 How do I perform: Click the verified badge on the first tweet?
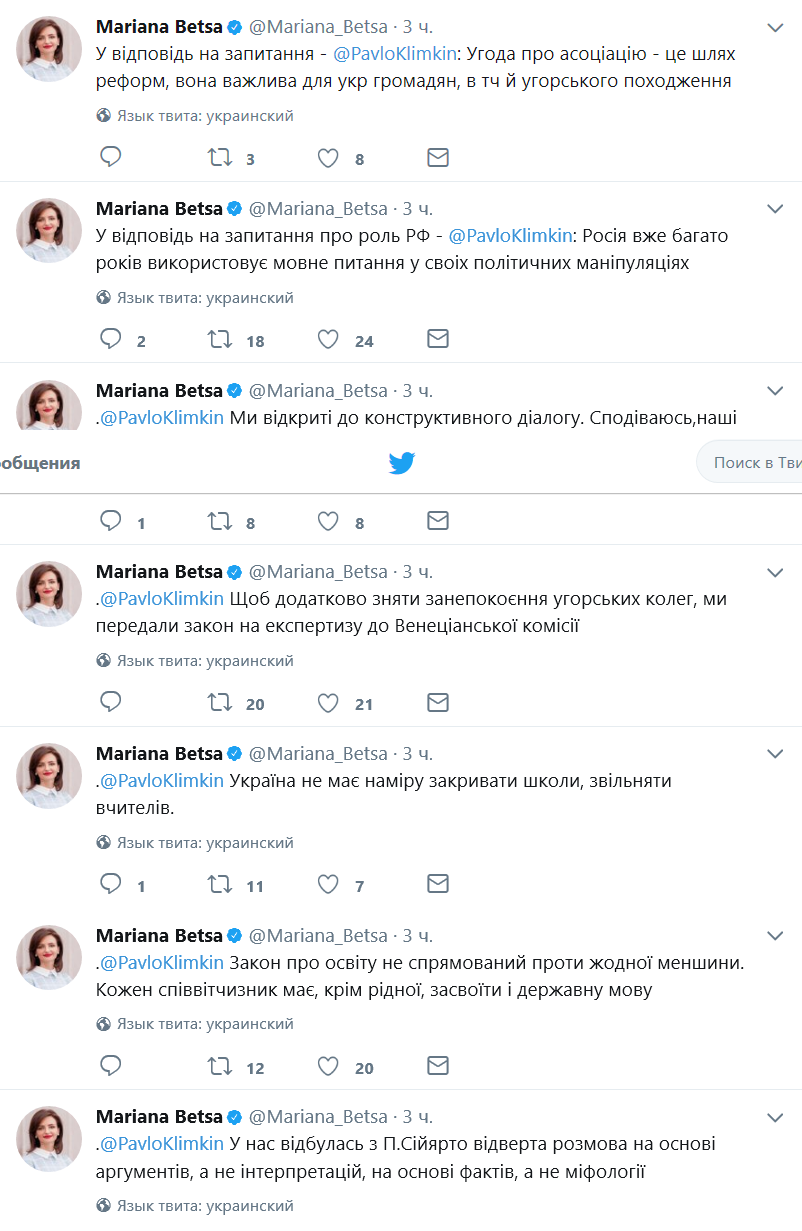pos(235,27)
